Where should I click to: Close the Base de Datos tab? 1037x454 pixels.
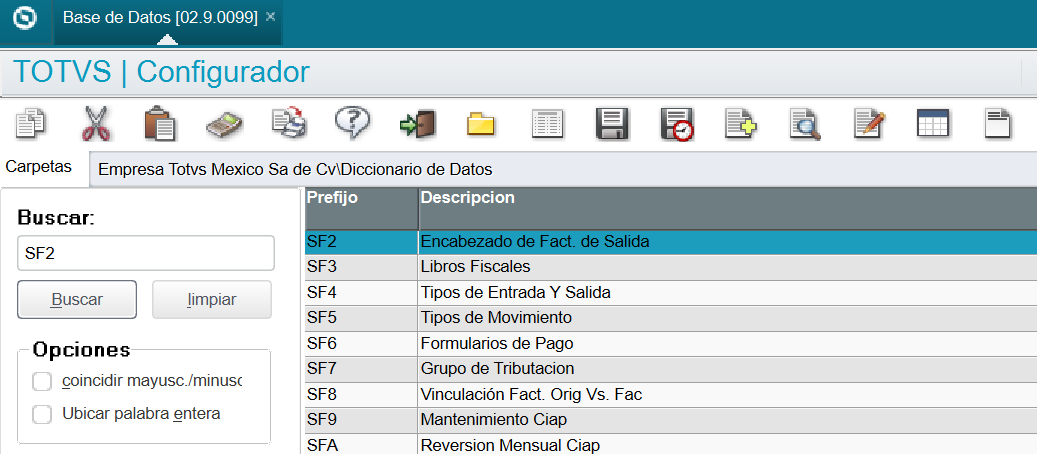coord(270,17)
